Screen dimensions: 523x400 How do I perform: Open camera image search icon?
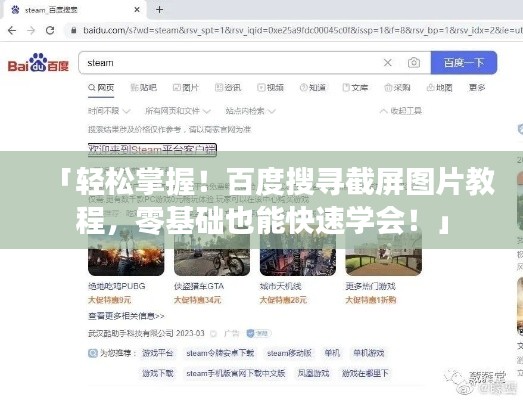click(x=414, y=62)
